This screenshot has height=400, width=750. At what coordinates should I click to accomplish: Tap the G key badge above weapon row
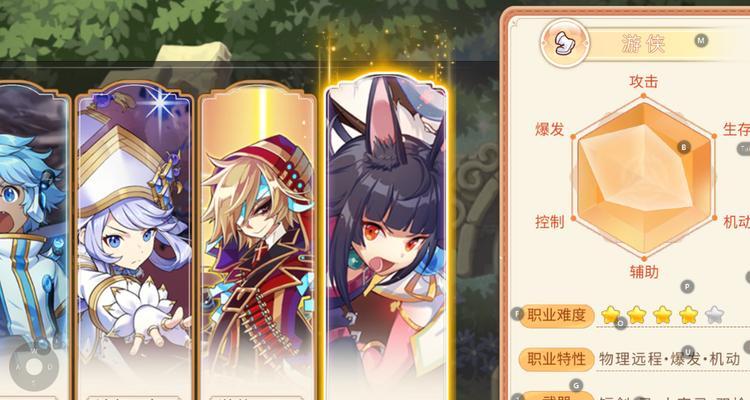pos(576,385)
